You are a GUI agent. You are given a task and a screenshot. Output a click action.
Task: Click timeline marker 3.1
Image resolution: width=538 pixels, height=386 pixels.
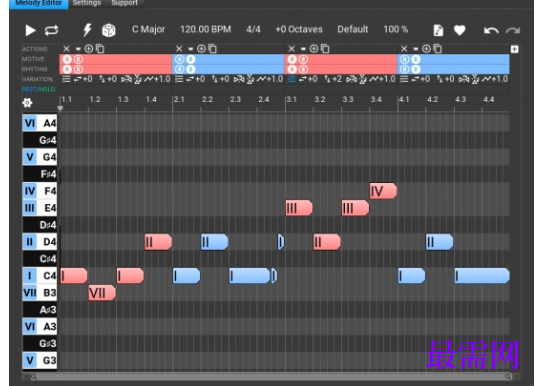[x=292, y=100]
